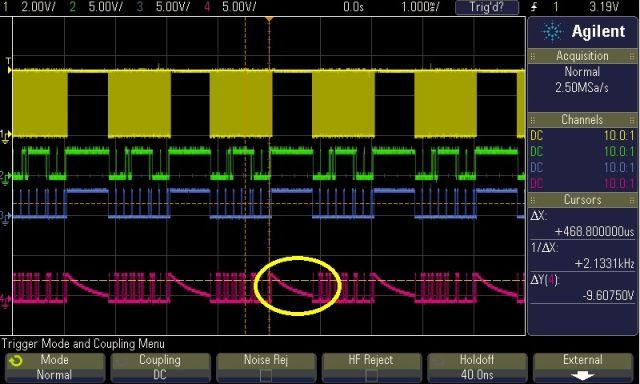
Task: Click the timebase per division value
Action: coord(420,7)
